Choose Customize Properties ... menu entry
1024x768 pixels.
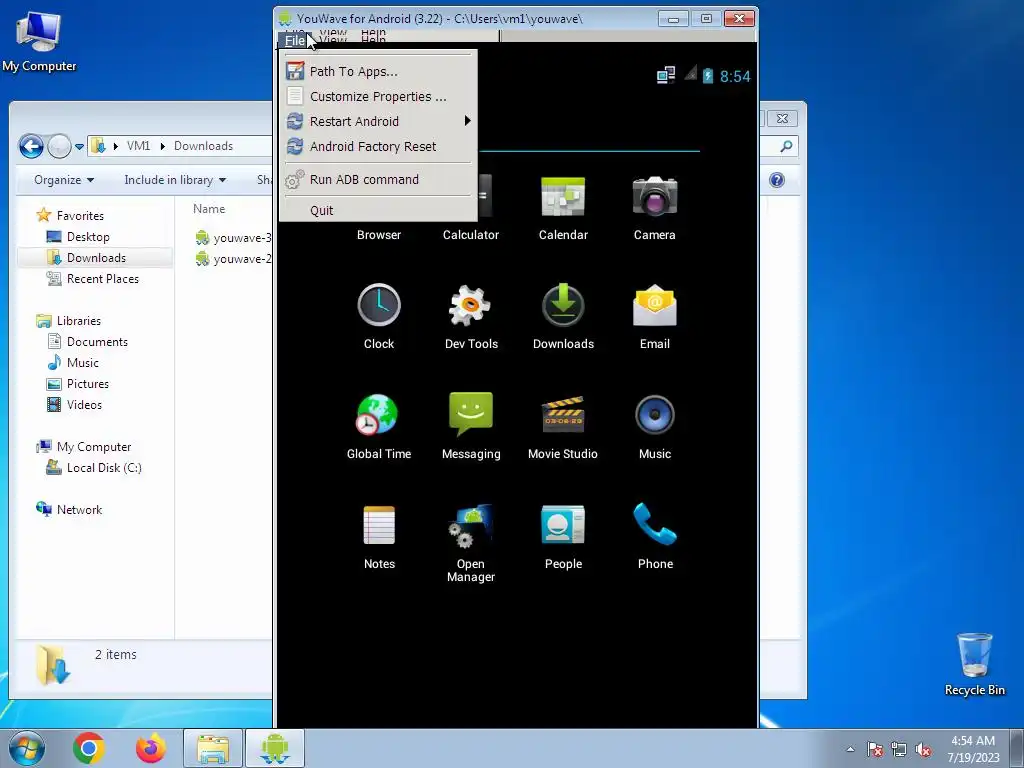pos(378,97)
